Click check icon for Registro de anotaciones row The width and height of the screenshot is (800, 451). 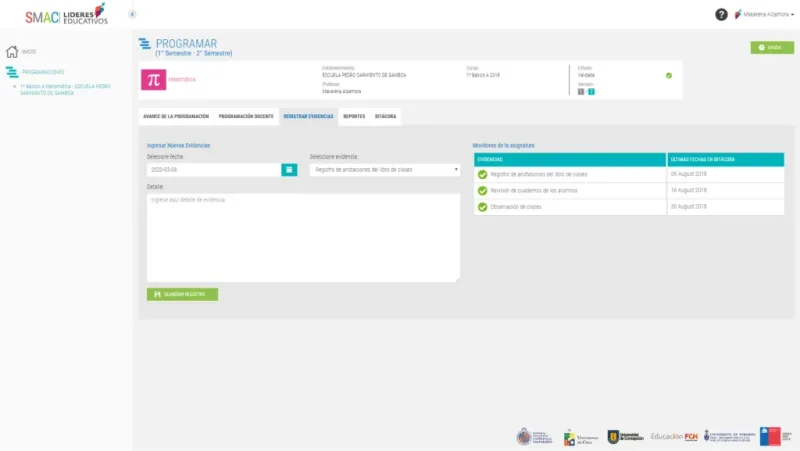(482, 174)
